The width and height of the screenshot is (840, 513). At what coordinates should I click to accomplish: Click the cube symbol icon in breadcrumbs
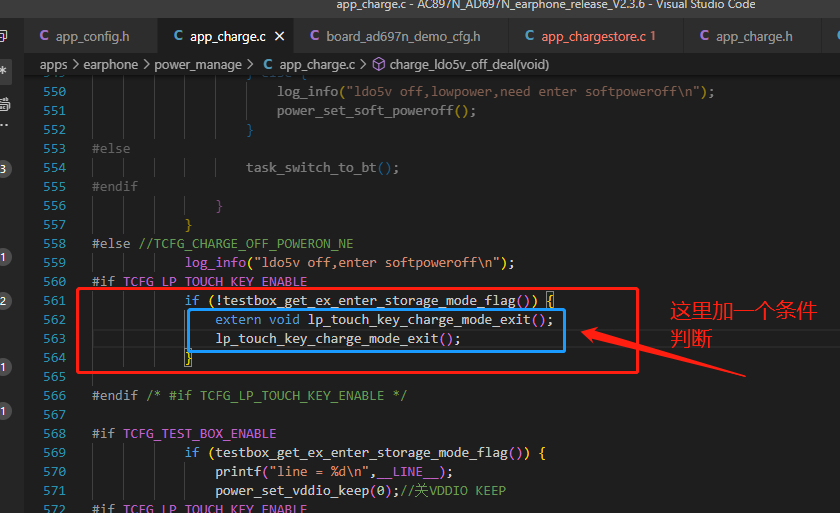point(379,64)
